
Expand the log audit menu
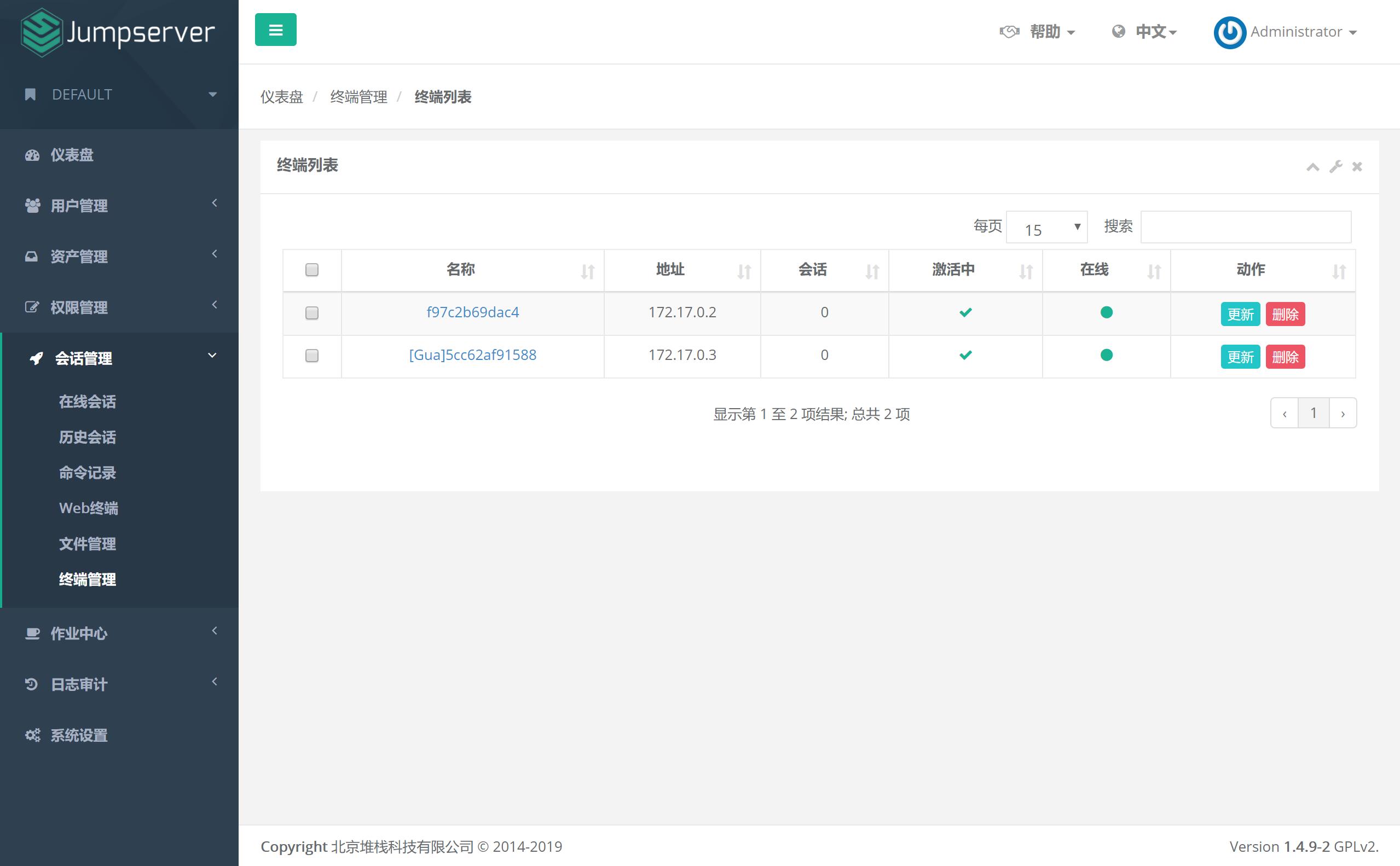click(x=119, y=684)
